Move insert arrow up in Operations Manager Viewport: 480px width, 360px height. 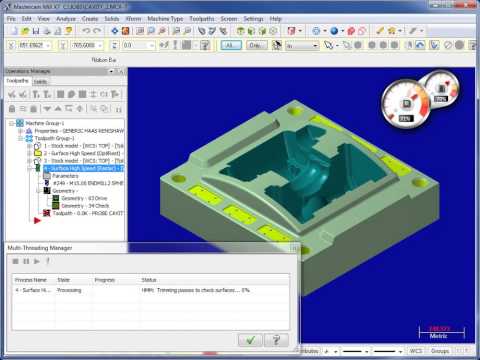pyautogui.click(x=58, y=109)
